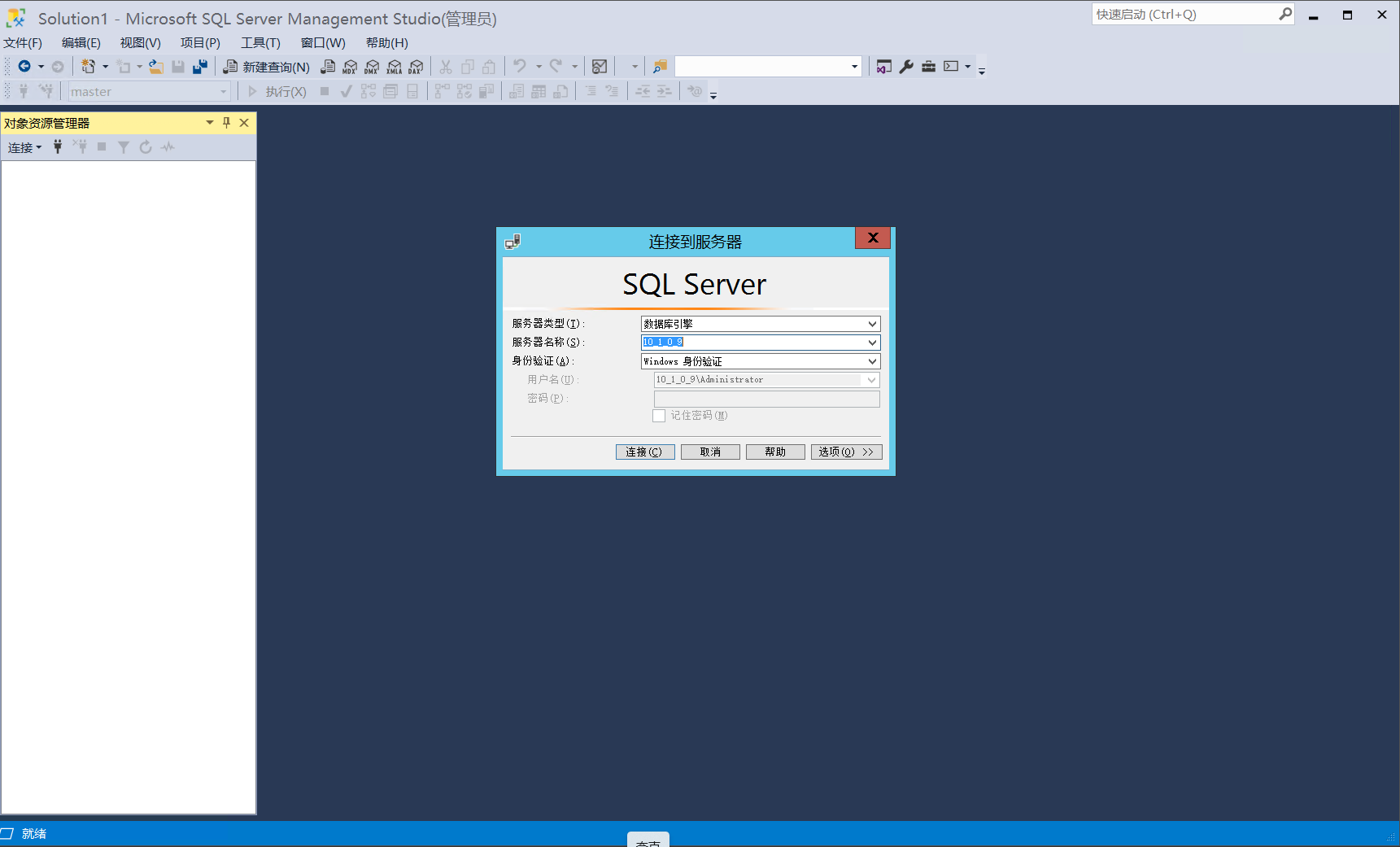The width and height of the screenshot is (1400, 847).
Task: Open the 工具(T) menu
Action: [x=260, y=42]
